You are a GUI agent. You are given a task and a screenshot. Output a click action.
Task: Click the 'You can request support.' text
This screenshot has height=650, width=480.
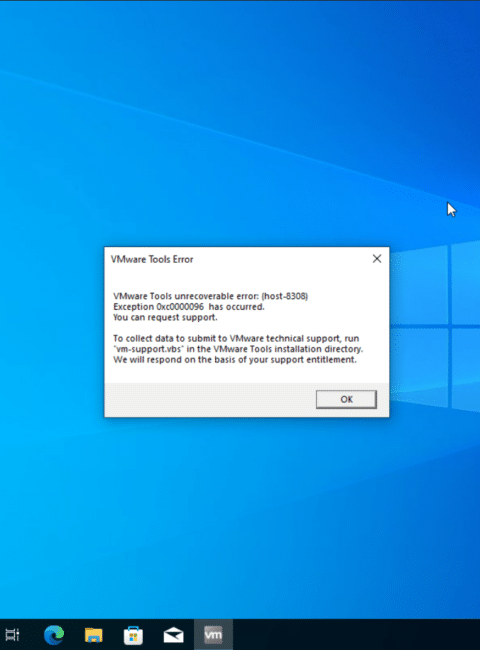(165, 317)
